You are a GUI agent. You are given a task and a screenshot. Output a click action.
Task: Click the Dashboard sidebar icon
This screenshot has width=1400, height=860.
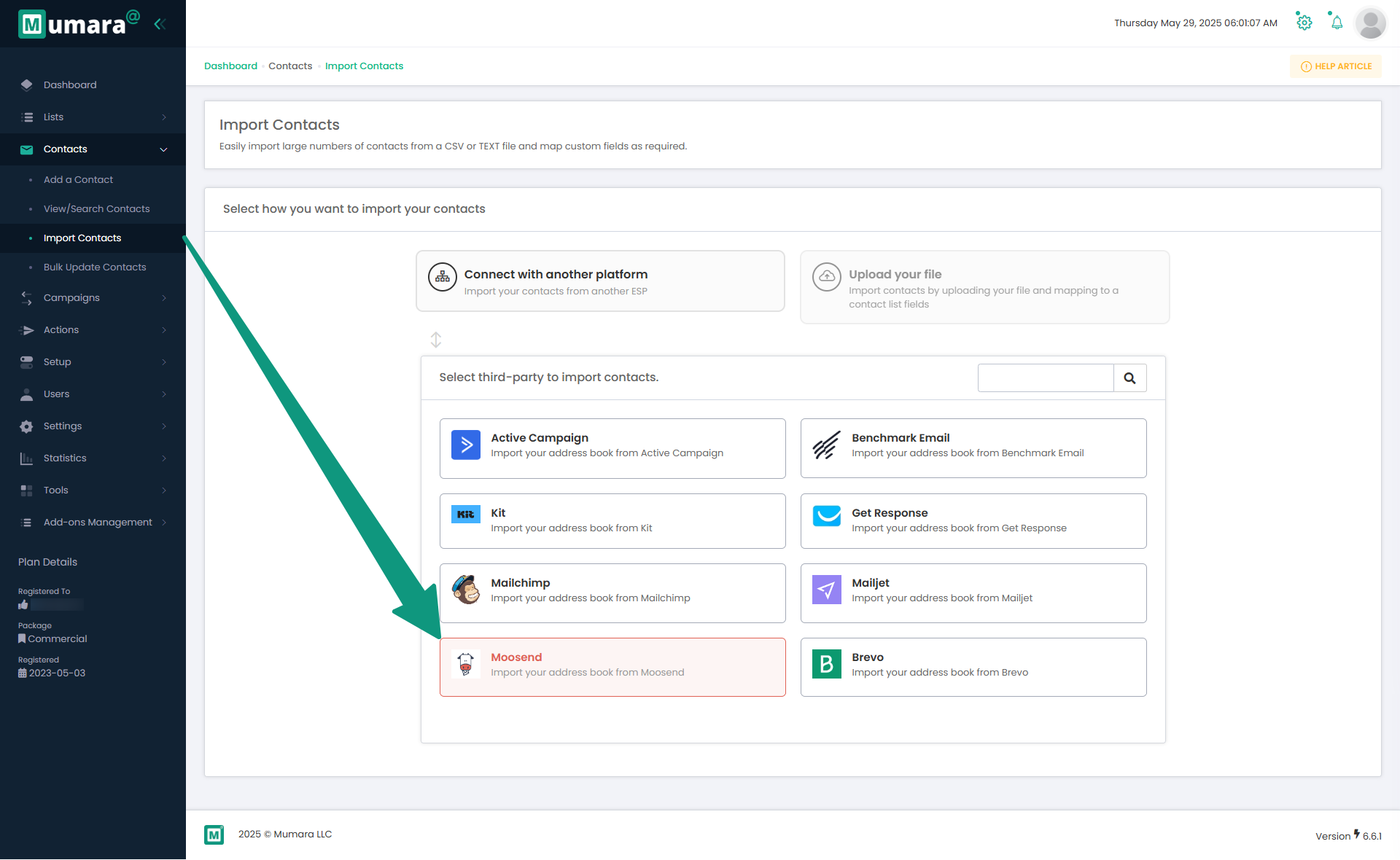[x=26, y=85]
